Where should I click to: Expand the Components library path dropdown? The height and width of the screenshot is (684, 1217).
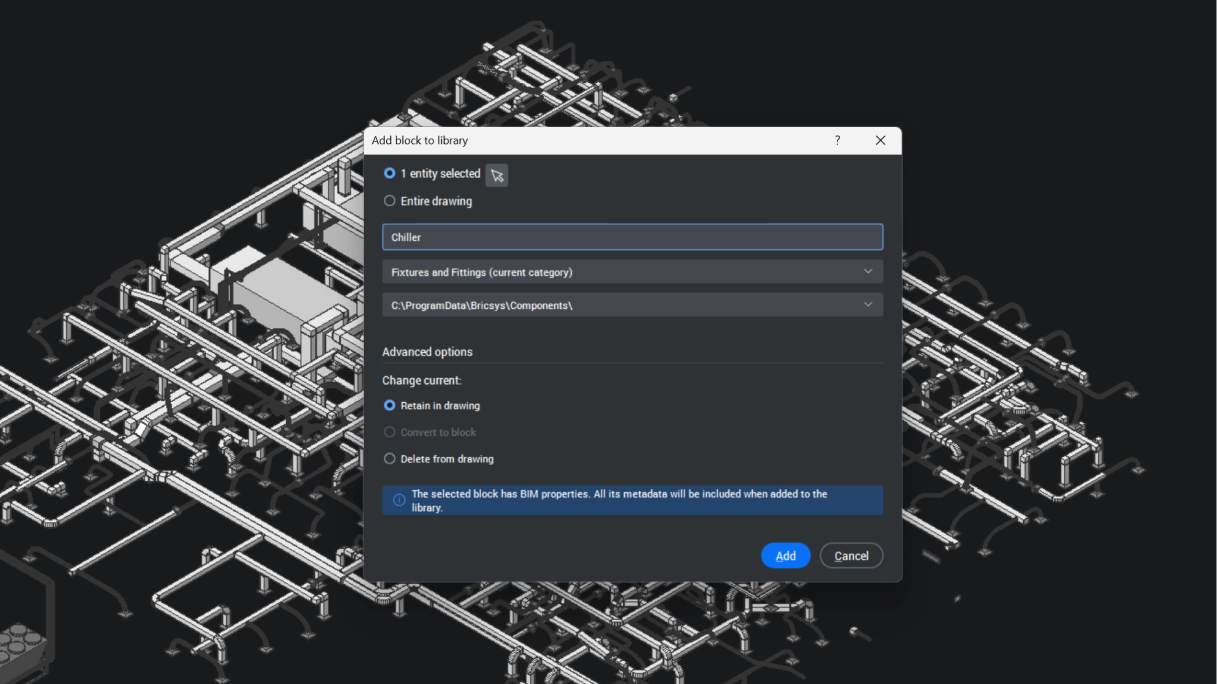point(632,305)
